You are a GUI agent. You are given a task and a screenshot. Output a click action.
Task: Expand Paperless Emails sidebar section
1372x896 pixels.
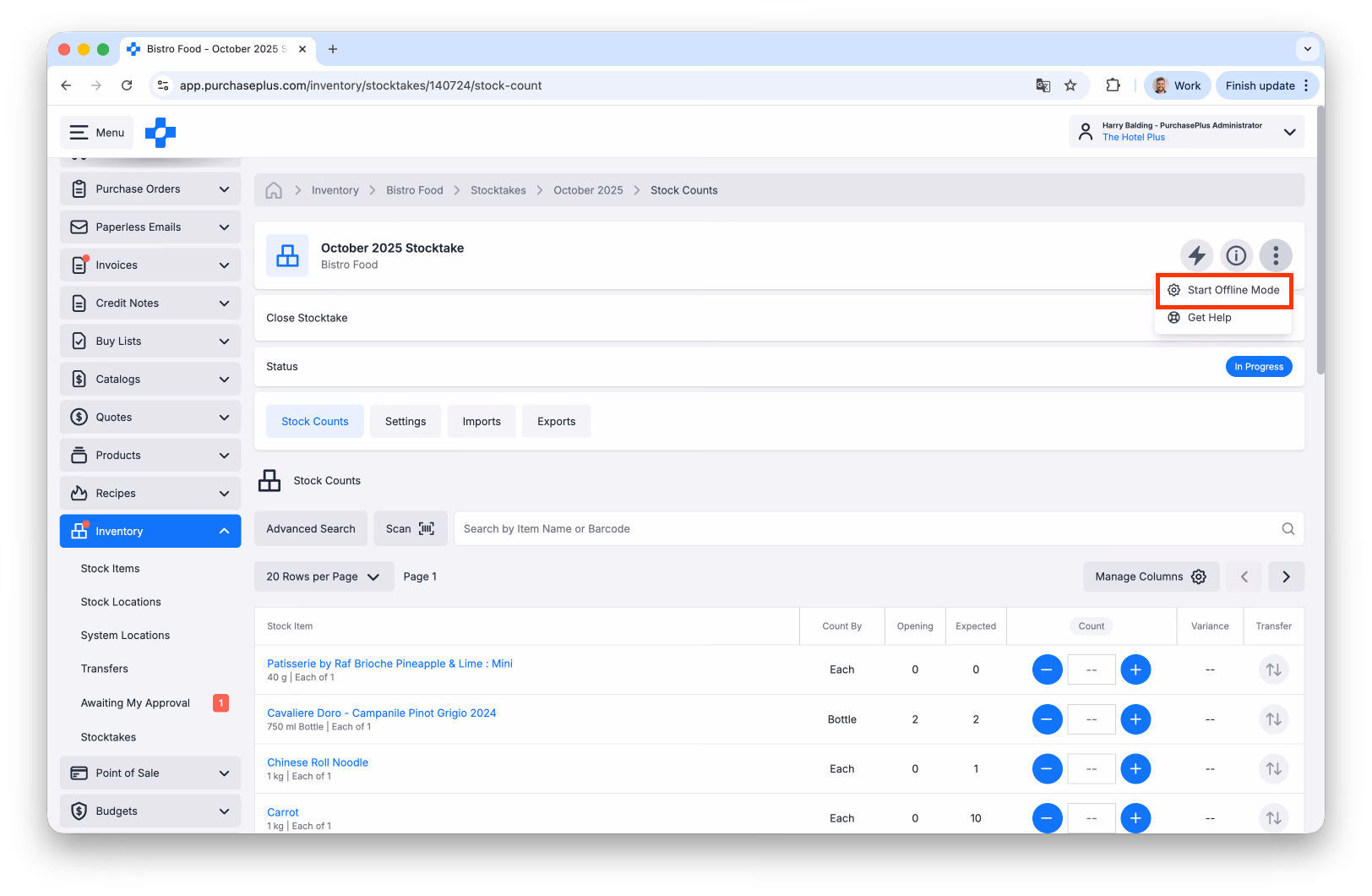pos(150,227)
